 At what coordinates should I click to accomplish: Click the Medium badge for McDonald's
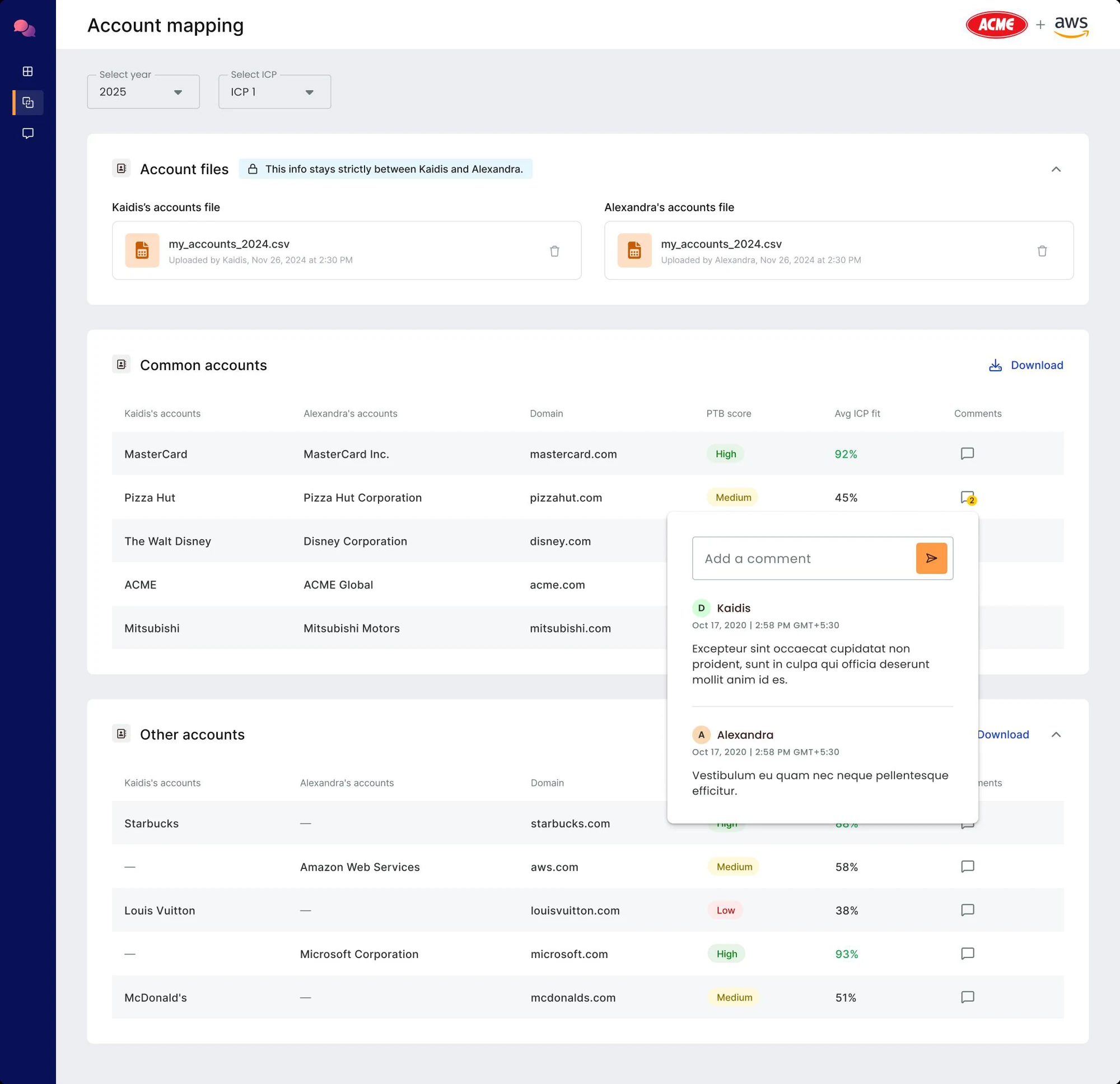tap(734, 997)
